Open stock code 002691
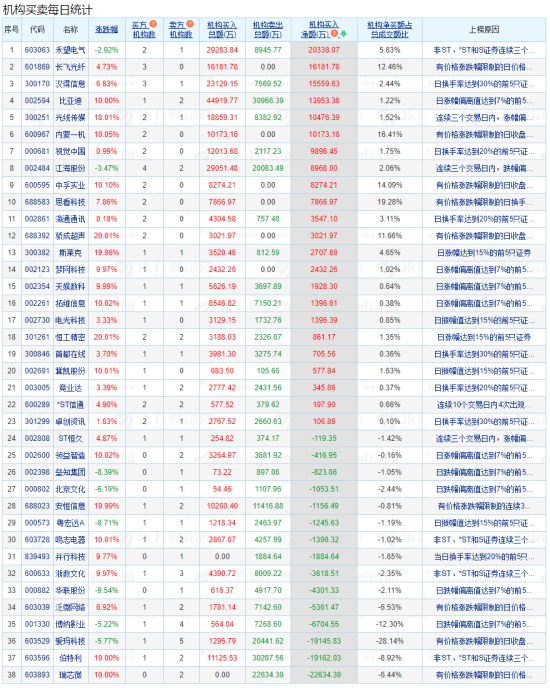This screenshot has height=688, width=550. pos(37,371)
